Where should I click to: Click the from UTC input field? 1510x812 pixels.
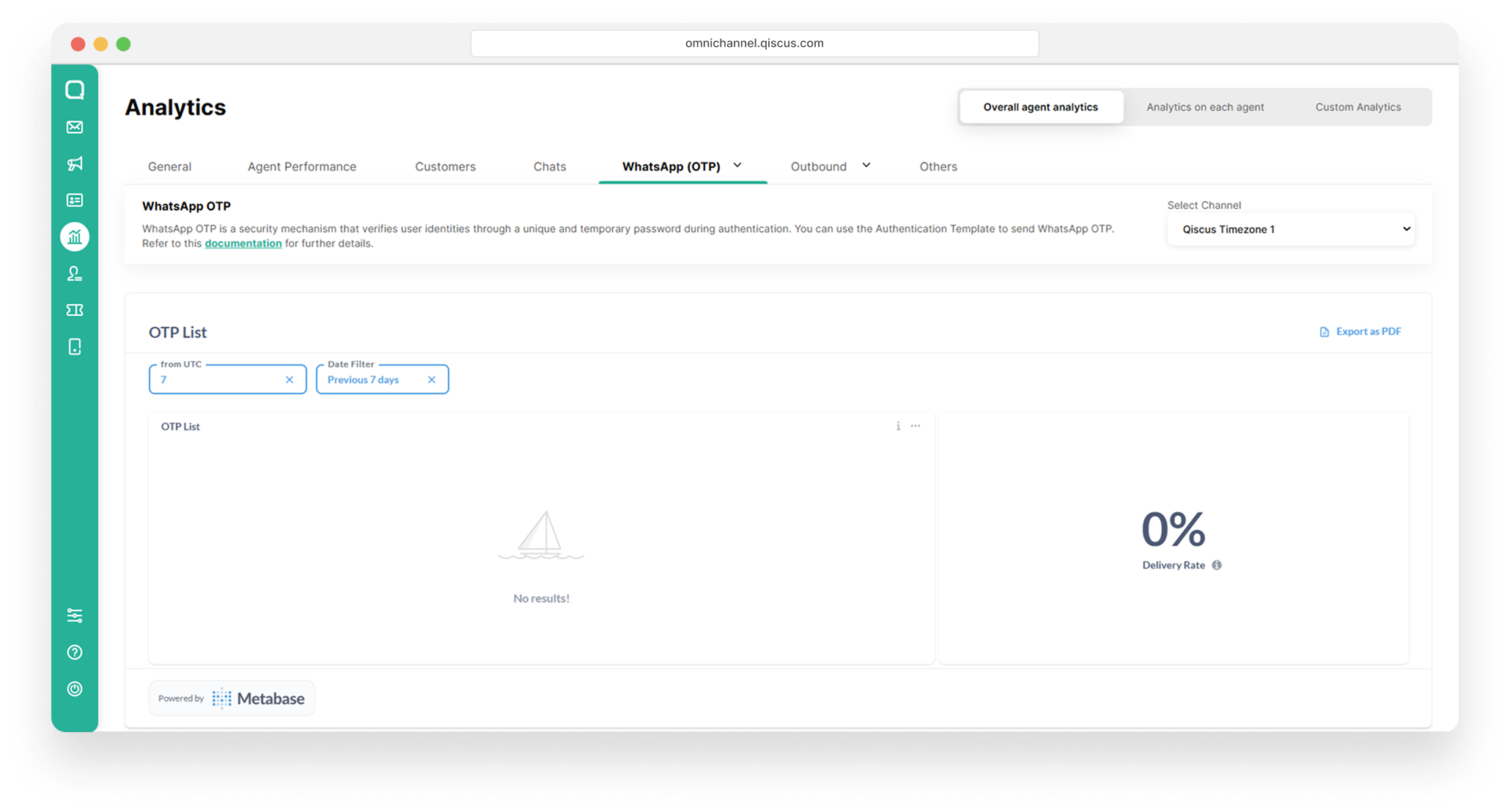coord(227,379)
